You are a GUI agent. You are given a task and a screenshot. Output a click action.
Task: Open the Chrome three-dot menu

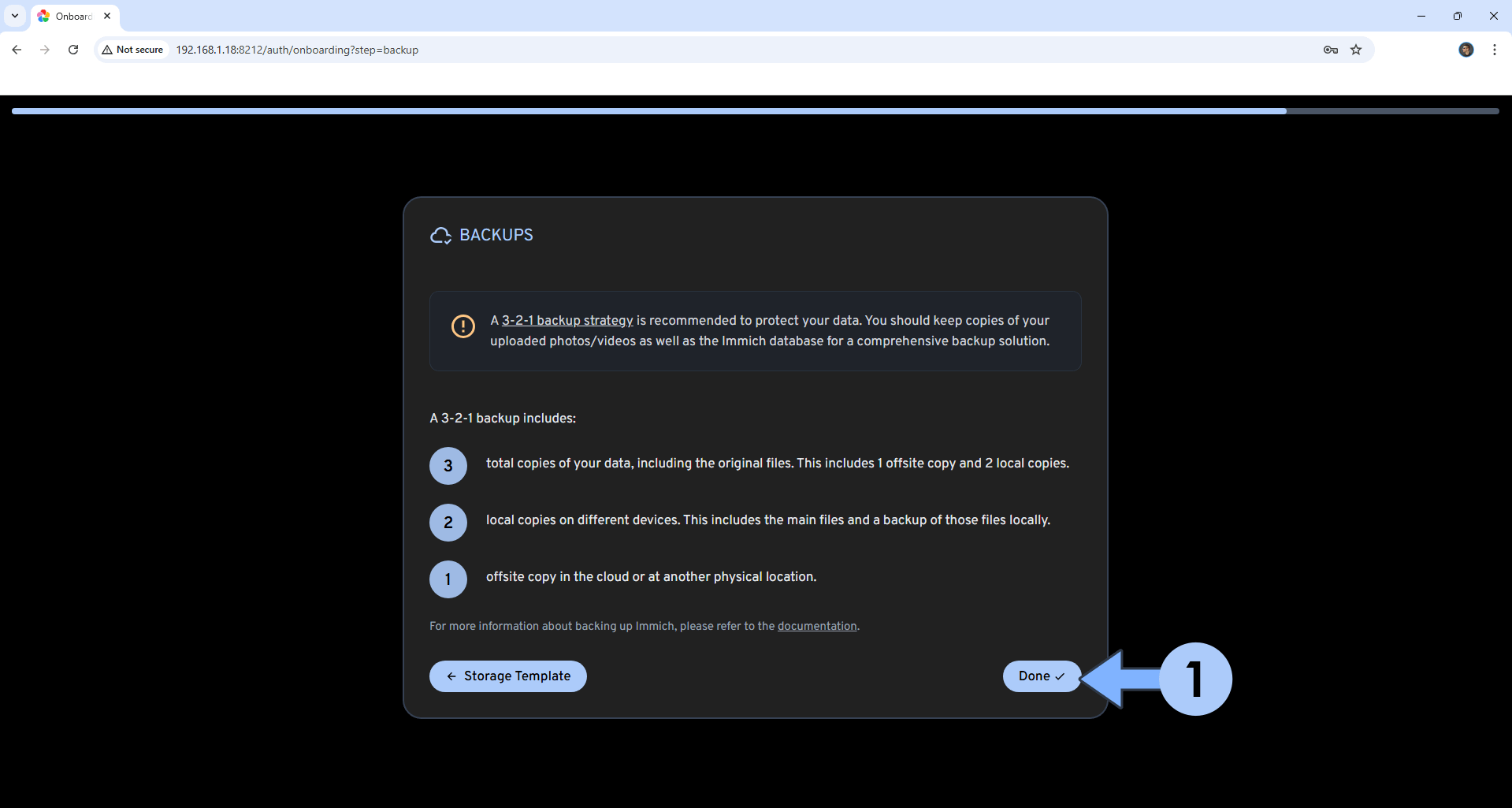[x=1495, y=50]
